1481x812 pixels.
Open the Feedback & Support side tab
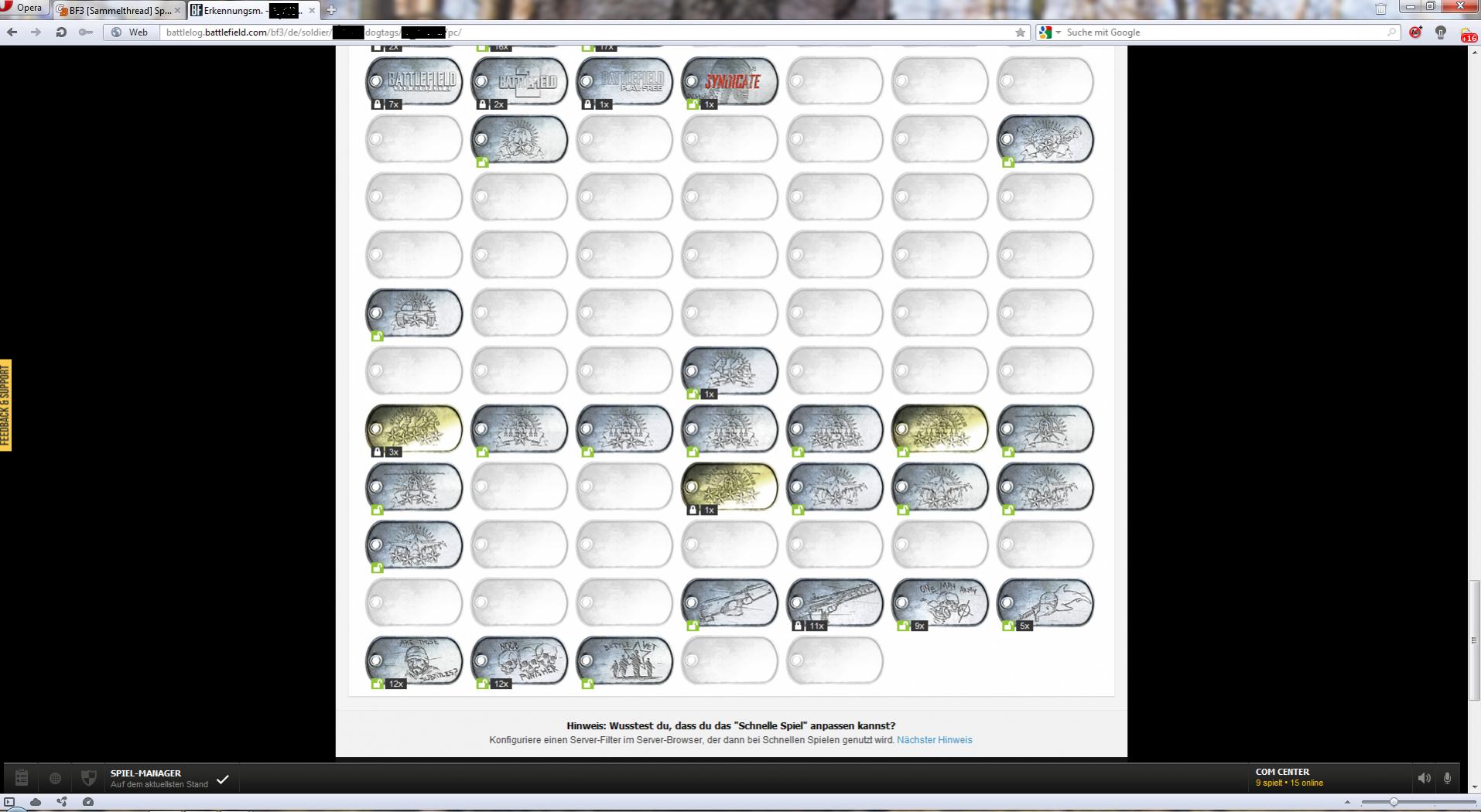click(5, 405)
